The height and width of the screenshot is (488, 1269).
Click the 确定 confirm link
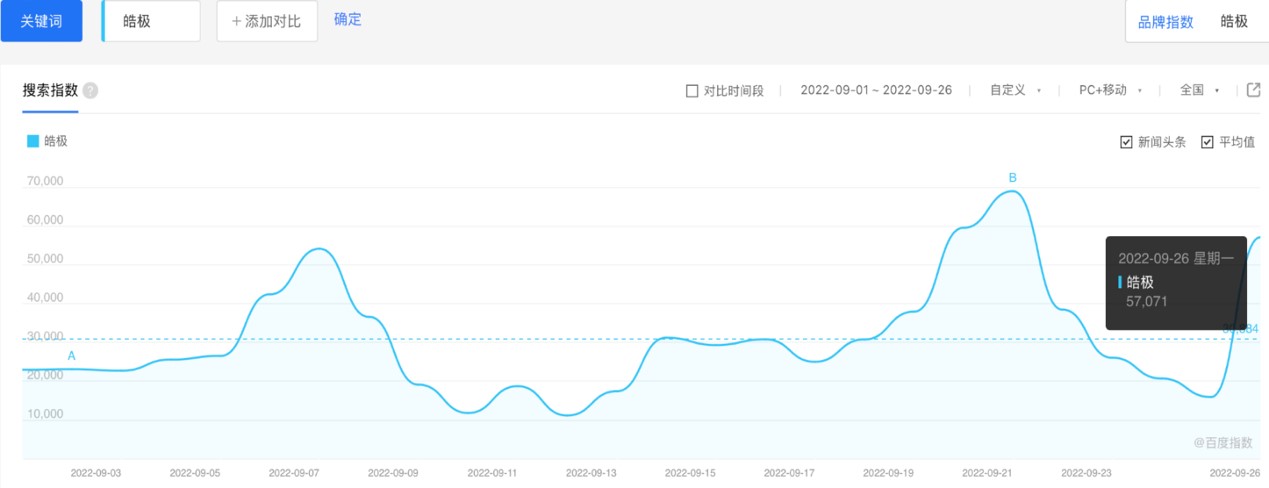(x=348, y=20)
